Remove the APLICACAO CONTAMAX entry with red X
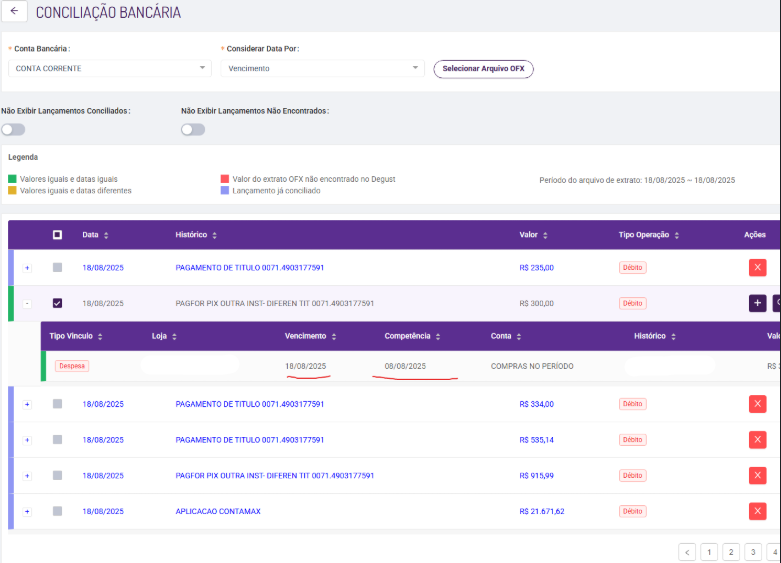Viewport: 781px width, 563px height. pos(757,511)
